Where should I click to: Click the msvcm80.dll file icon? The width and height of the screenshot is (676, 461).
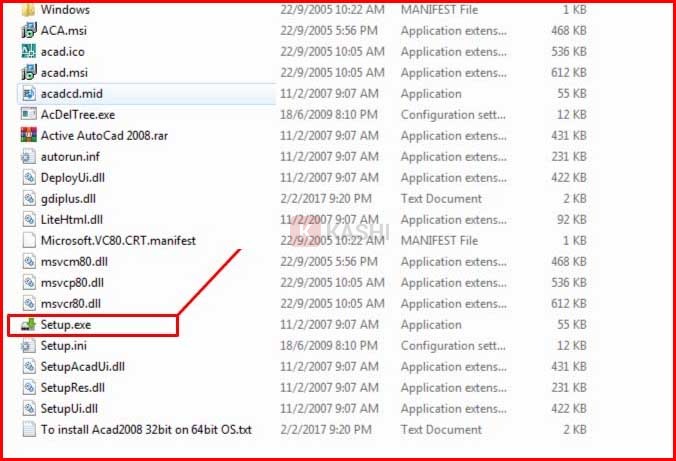[x=29, y=262]
